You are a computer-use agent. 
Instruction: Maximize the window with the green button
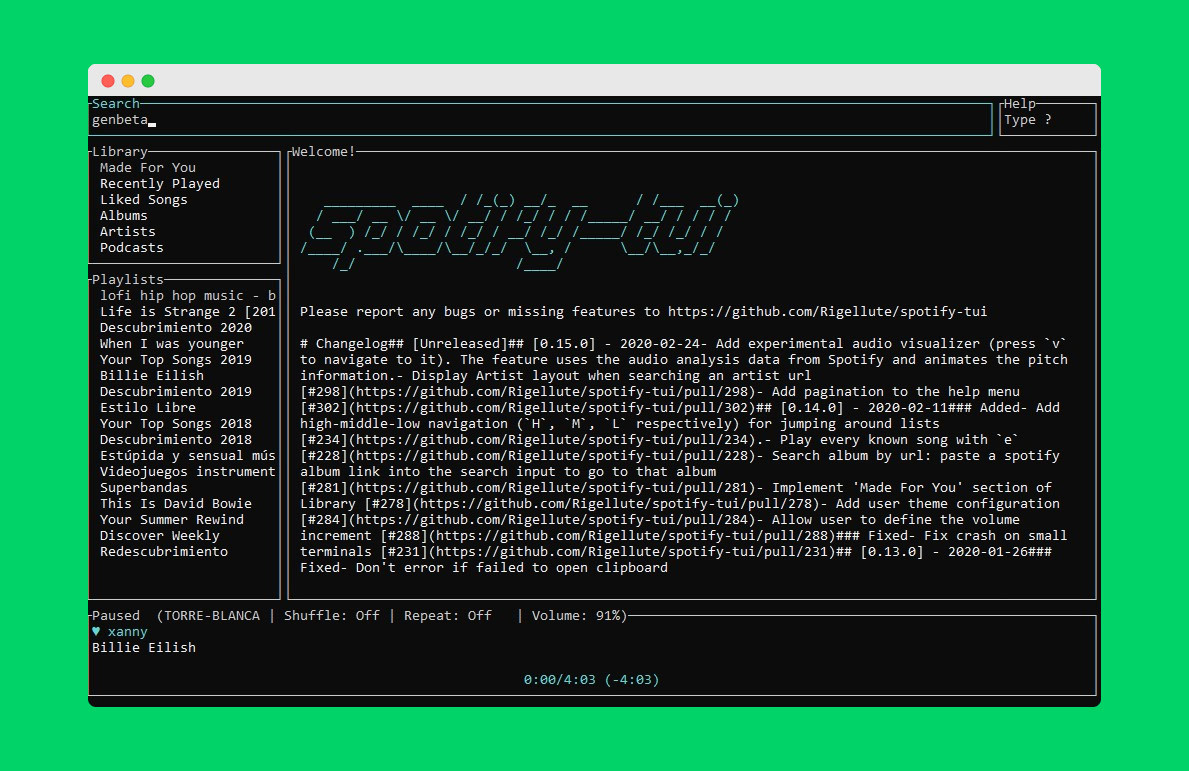point(149,81)
